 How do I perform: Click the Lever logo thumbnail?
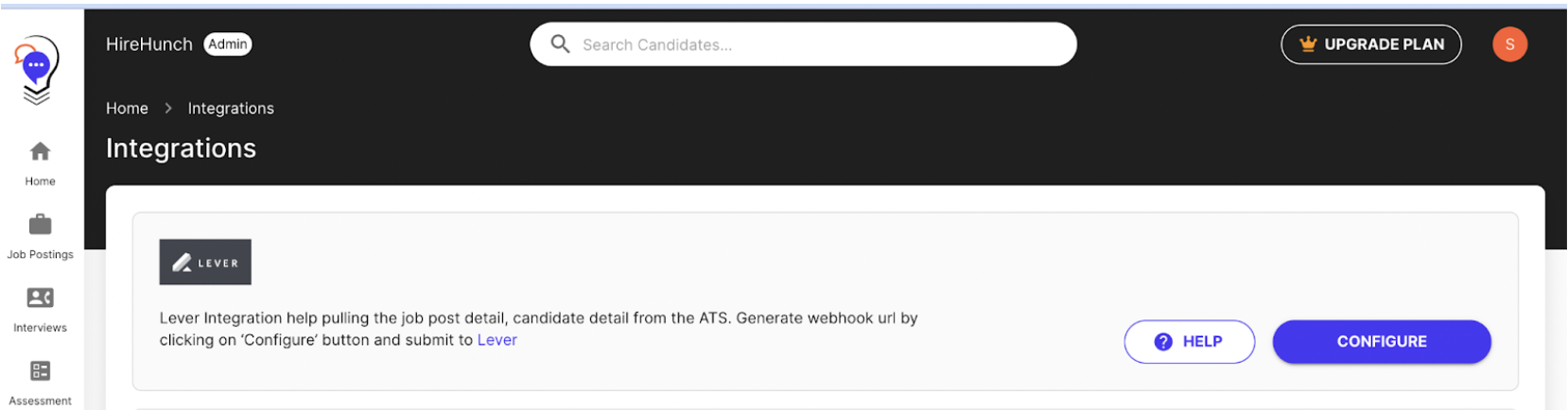pos(205,263)
